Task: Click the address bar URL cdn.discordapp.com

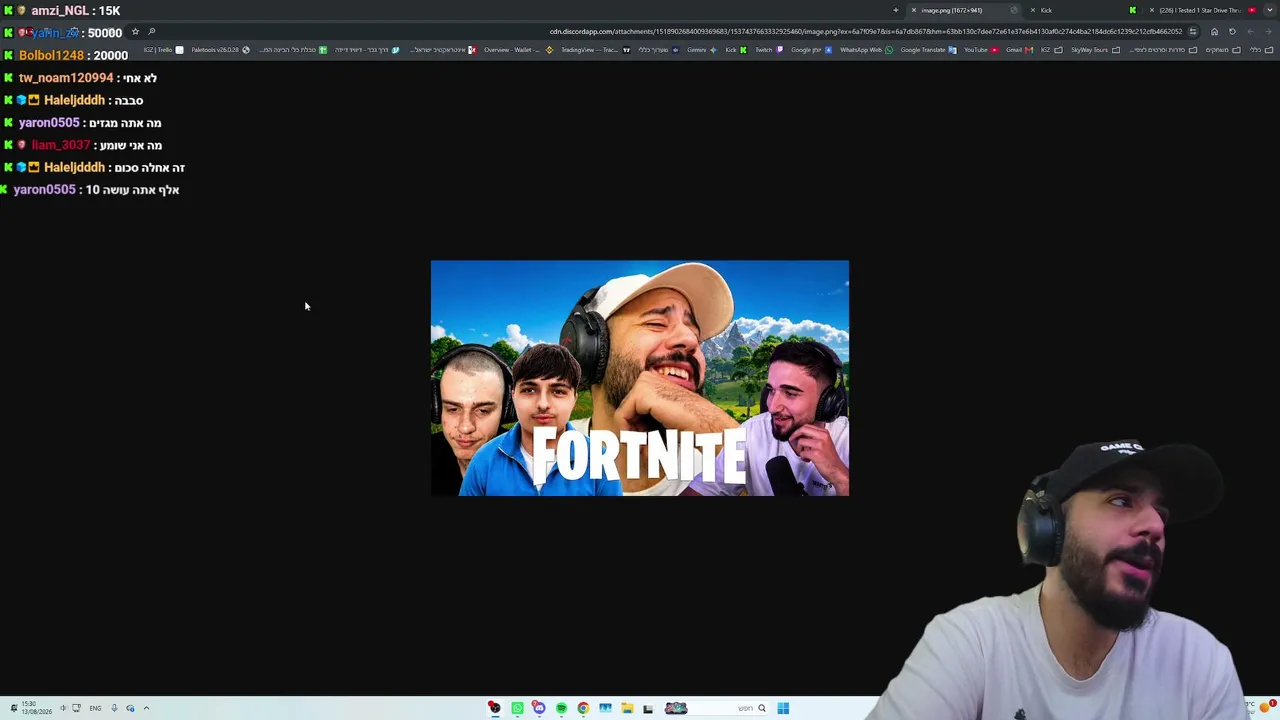Action: [x=866, y=32]
